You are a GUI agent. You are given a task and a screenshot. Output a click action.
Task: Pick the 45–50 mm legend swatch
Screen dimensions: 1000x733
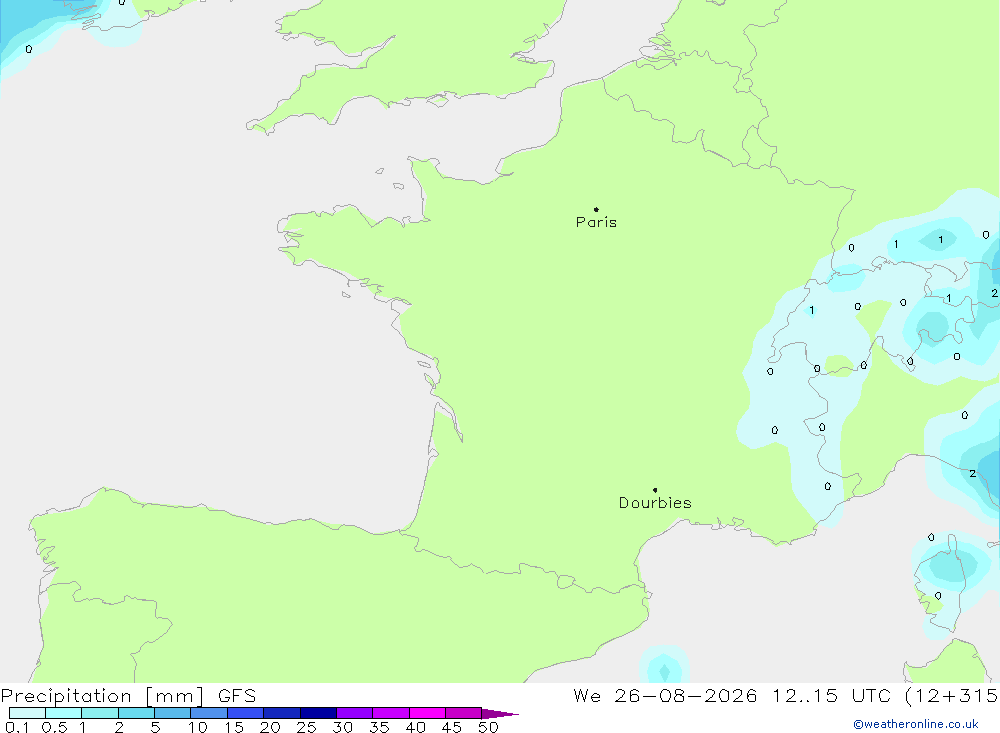click(x=464, y=713)
